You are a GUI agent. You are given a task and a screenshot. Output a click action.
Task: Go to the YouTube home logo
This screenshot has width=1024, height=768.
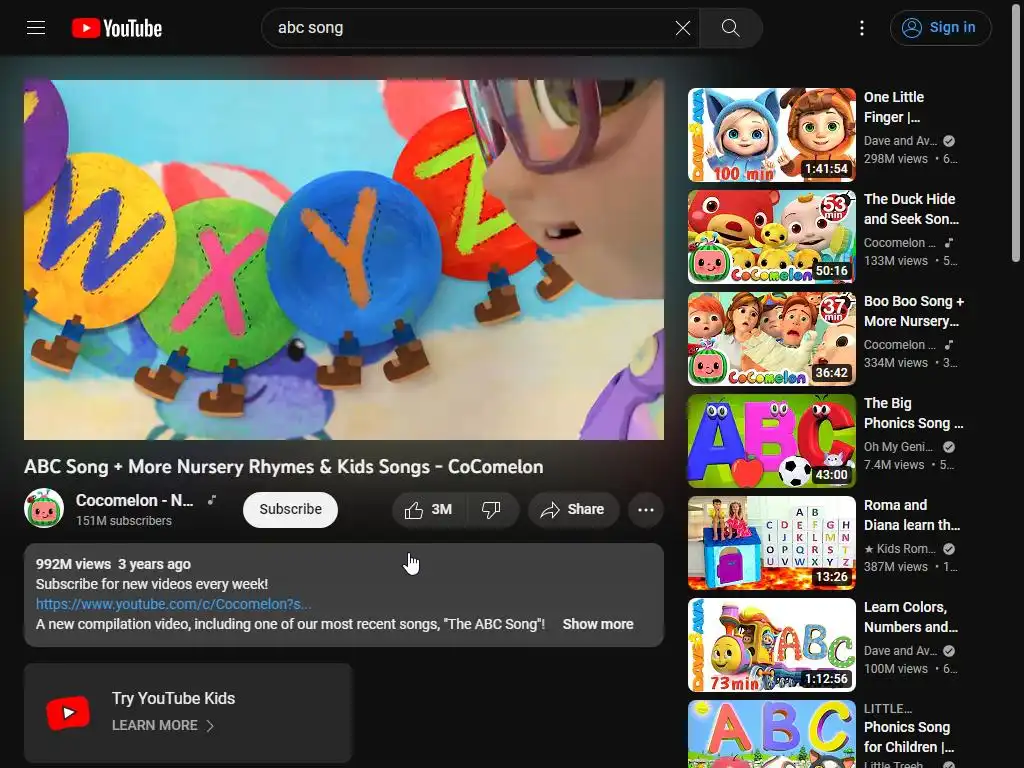point(117,28)
